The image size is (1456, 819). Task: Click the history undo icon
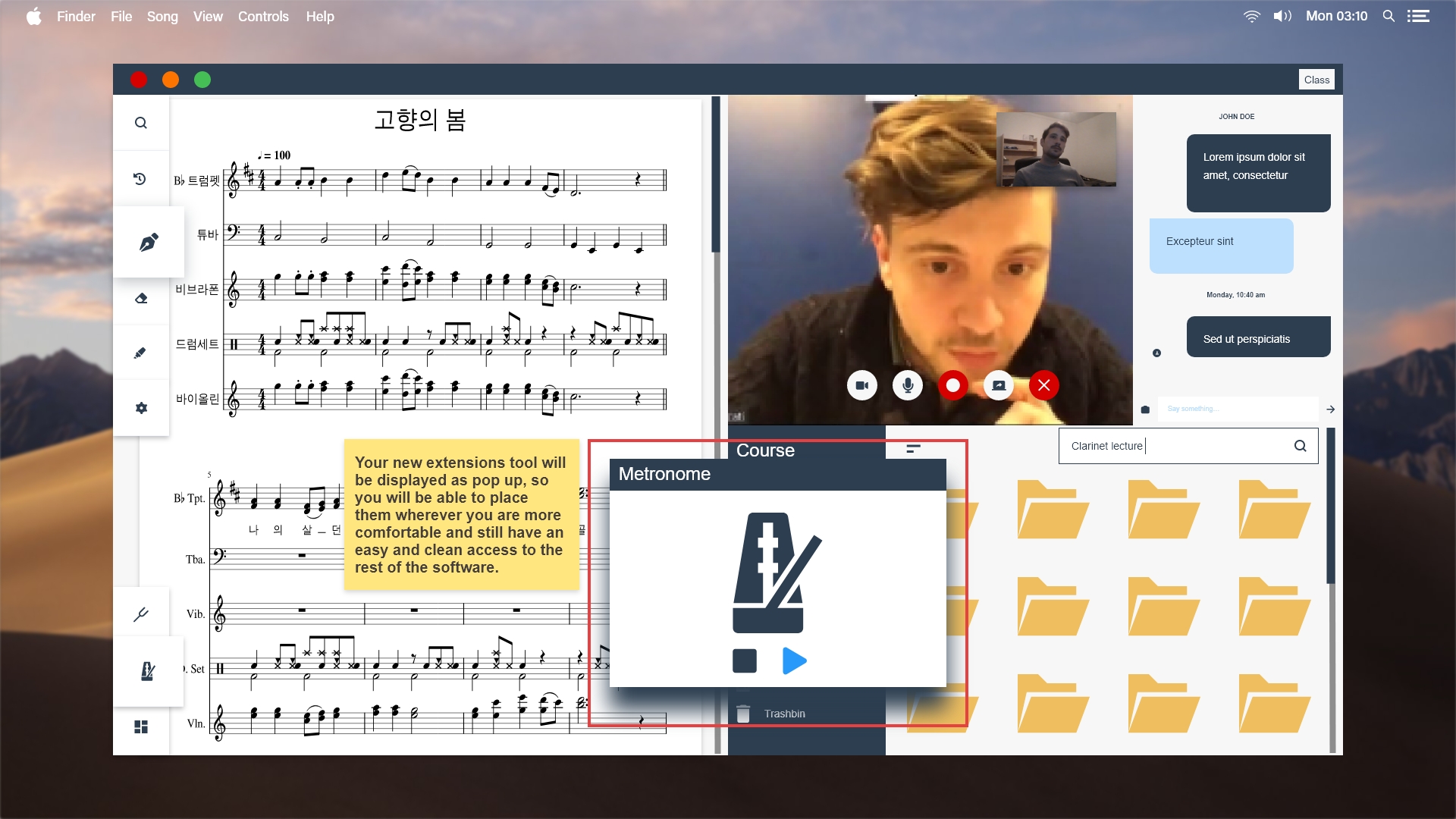140,179
